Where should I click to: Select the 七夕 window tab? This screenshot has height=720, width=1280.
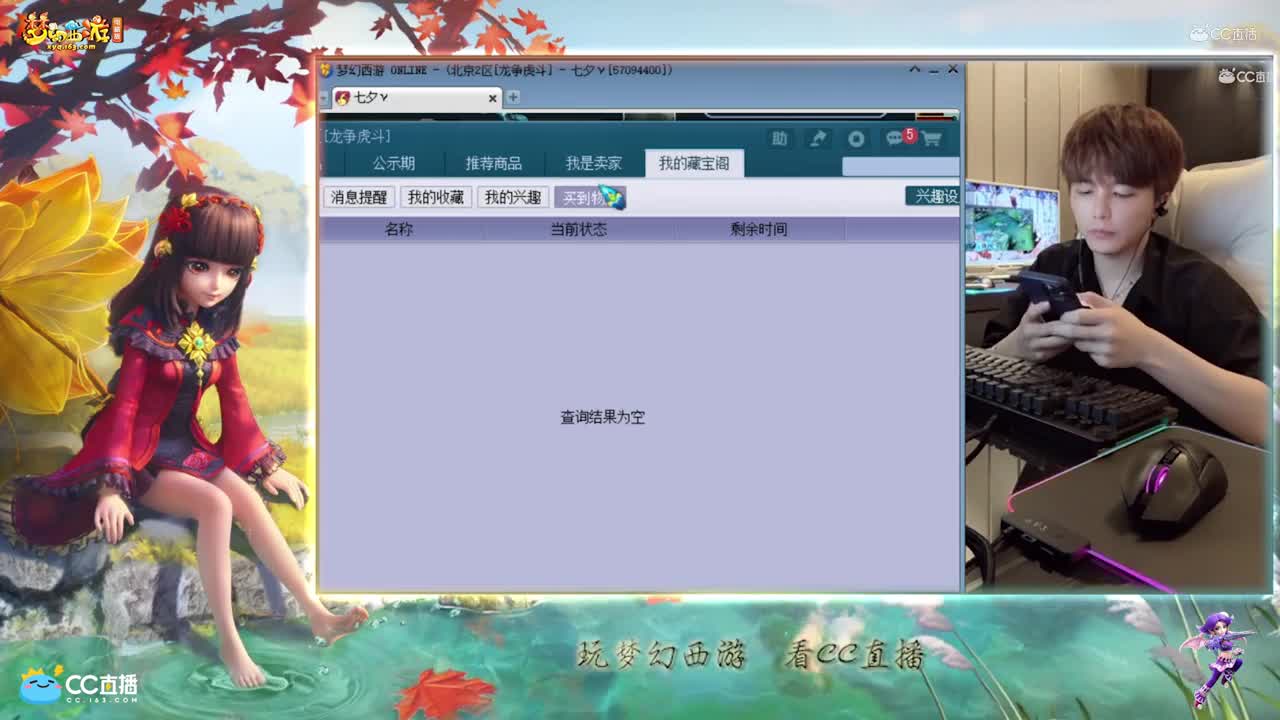pos(416,98)
